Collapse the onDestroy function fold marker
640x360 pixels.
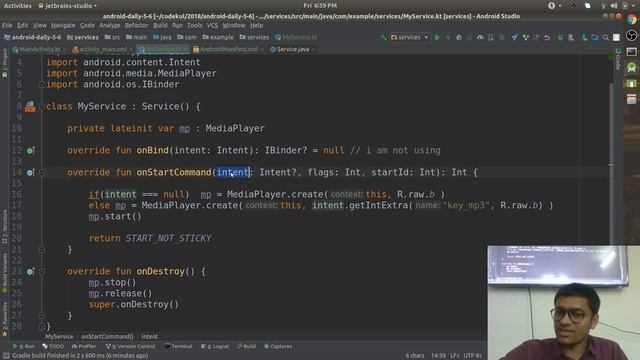(42, 271)
